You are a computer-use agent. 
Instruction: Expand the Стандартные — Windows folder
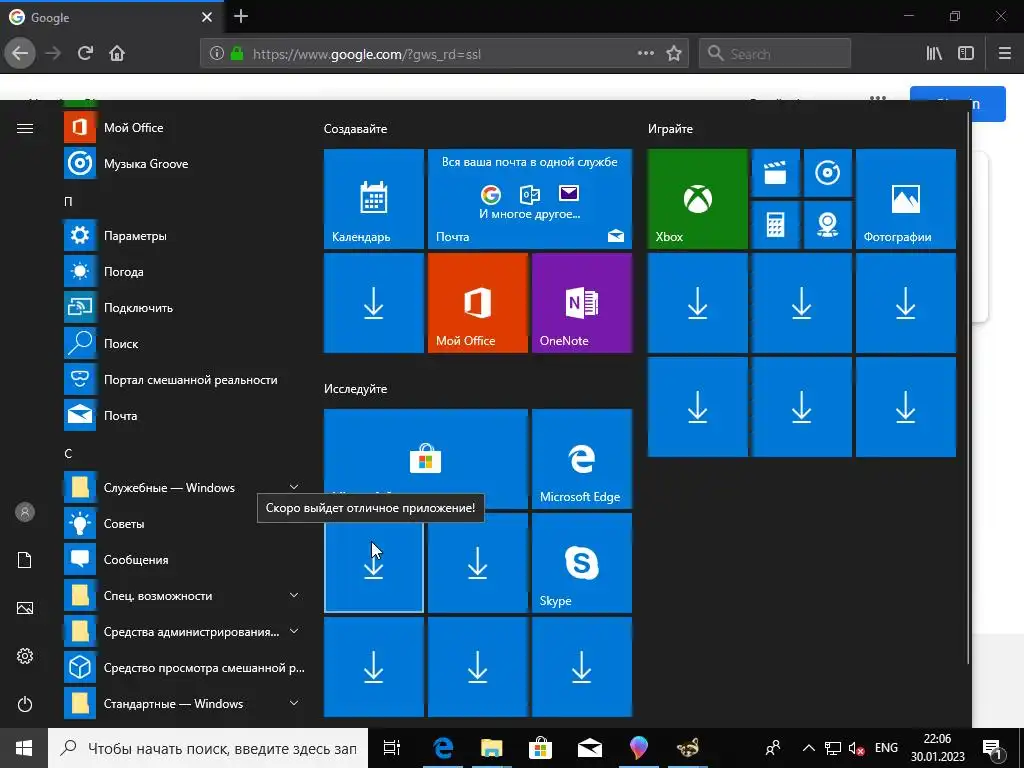(185, 703)
